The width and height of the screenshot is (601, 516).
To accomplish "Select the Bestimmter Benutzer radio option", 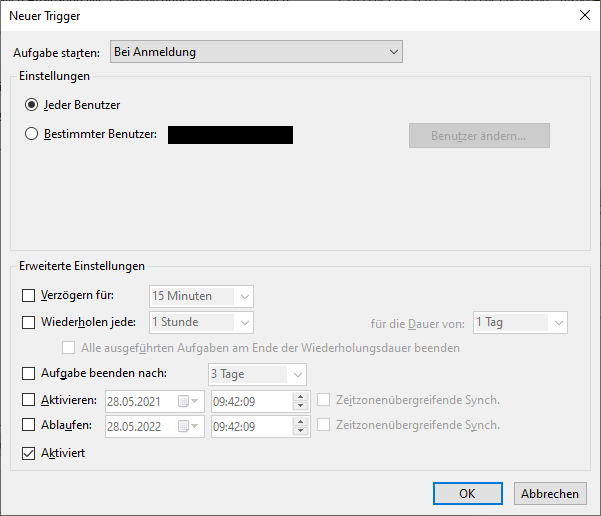I will [33, 135].
